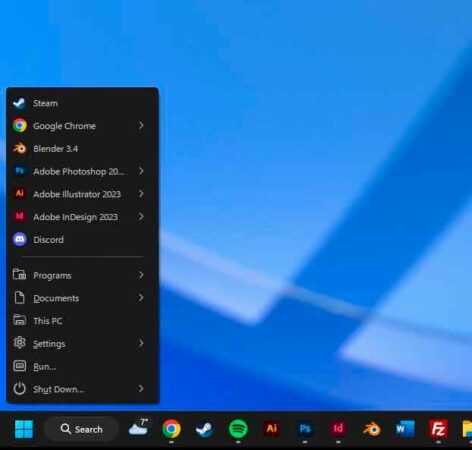Select the Google Chrome menu entry
The width and height of the screenshot is (472, 450).
coord(82,126)
